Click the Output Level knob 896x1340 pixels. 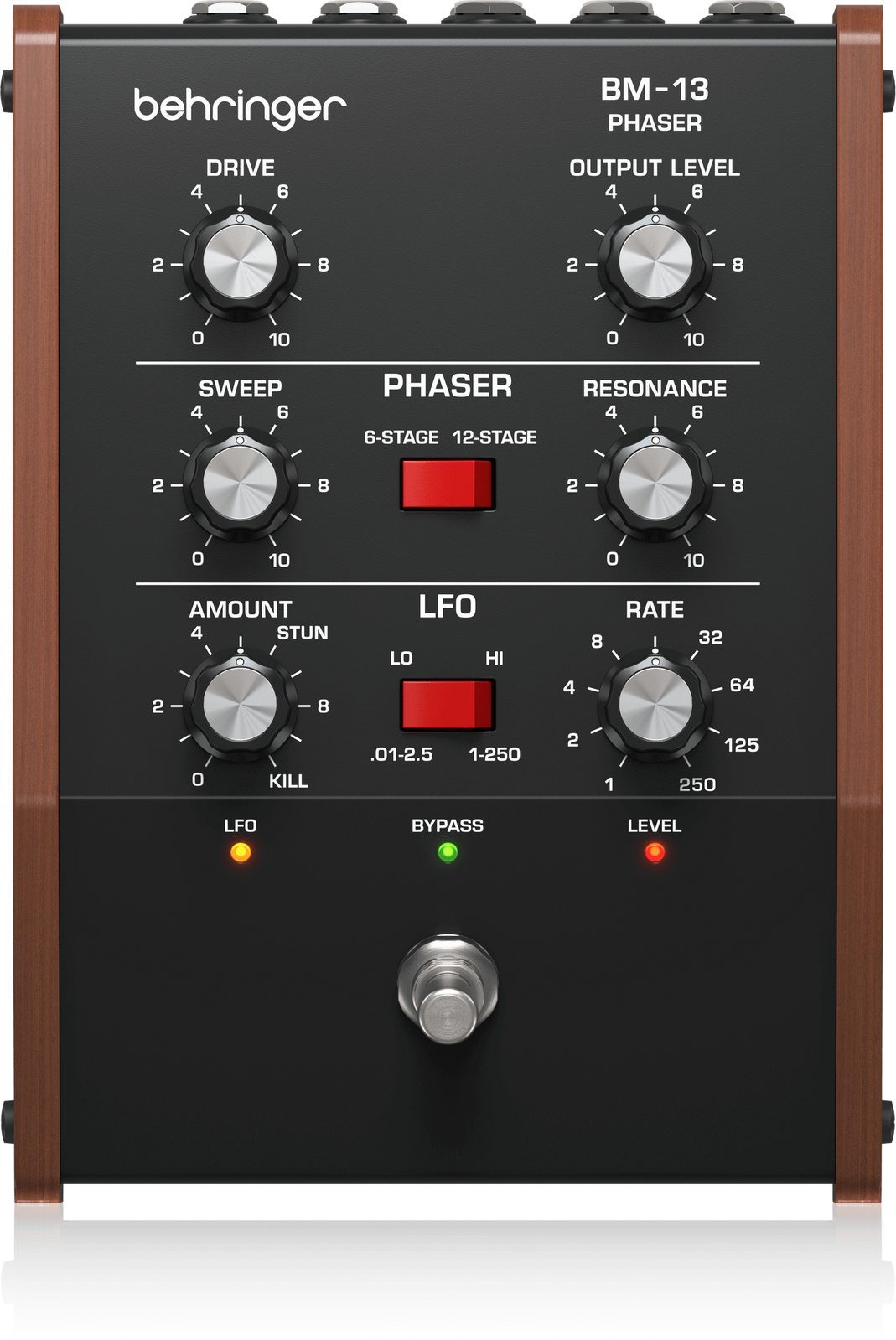point(655,263)
